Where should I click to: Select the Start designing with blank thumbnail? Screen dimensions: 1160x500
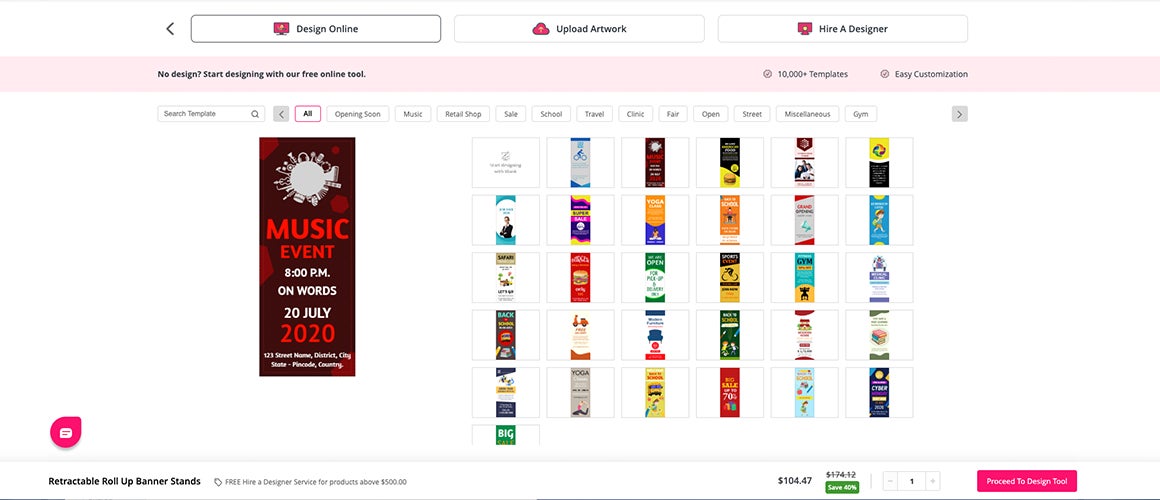click(506, 162)
